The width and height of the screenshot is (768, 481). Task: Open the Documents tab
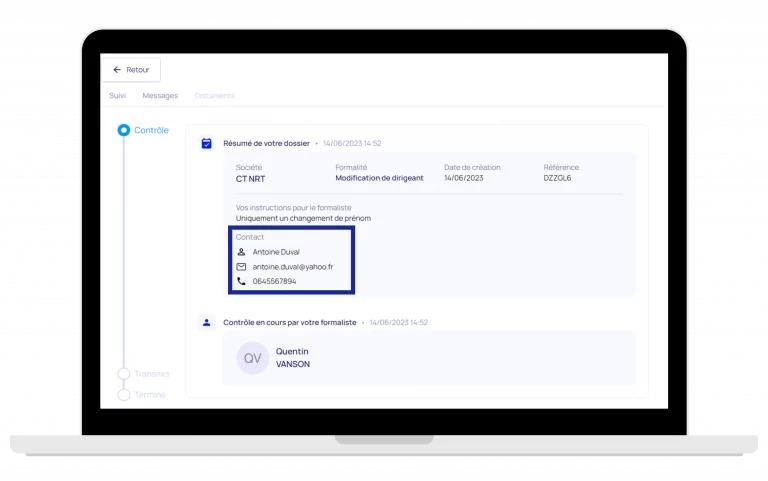(x=215, y=96)
